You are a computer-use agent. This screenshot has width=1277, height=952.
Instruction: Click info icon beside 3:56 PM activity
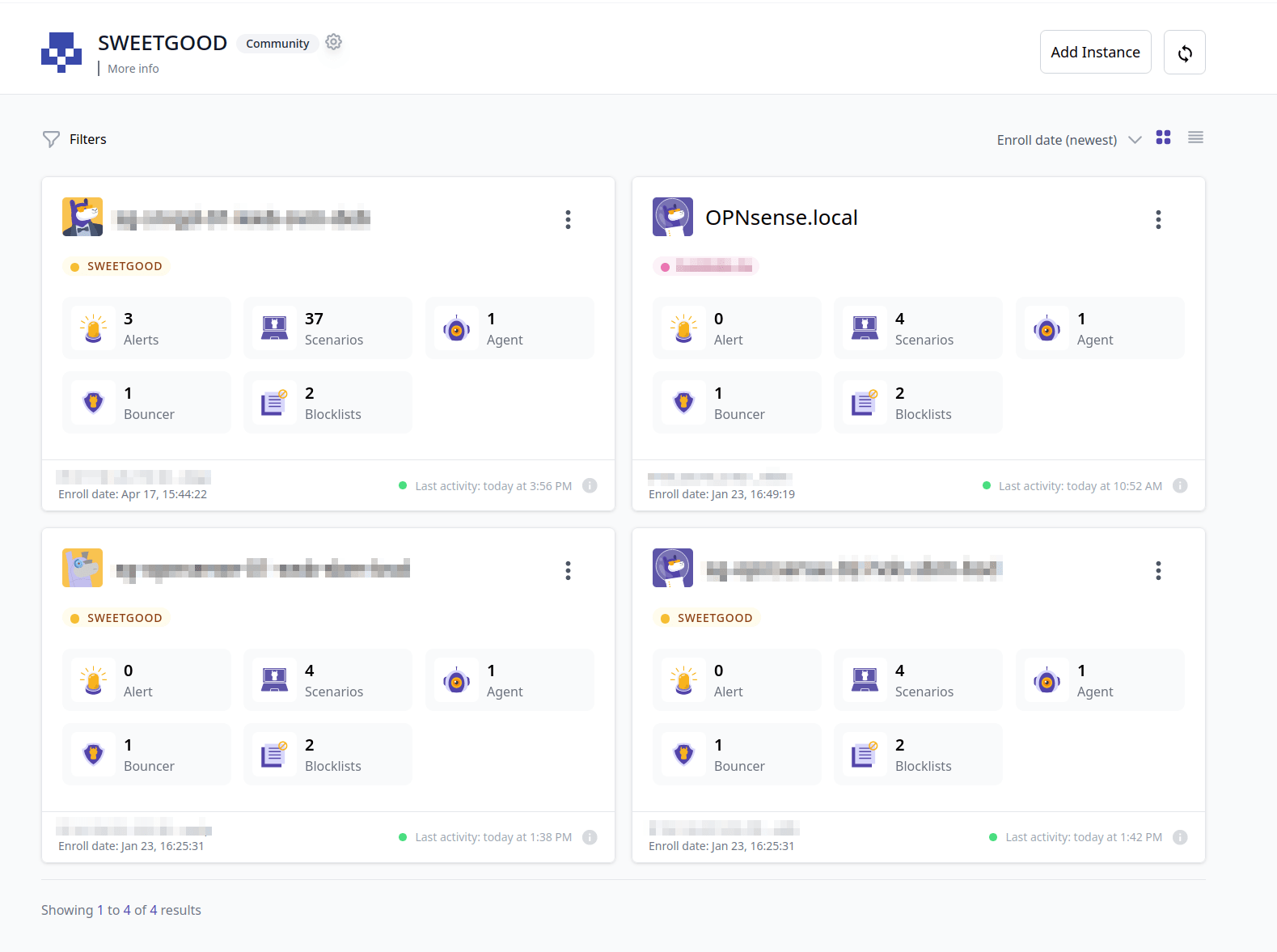point(590,485)
